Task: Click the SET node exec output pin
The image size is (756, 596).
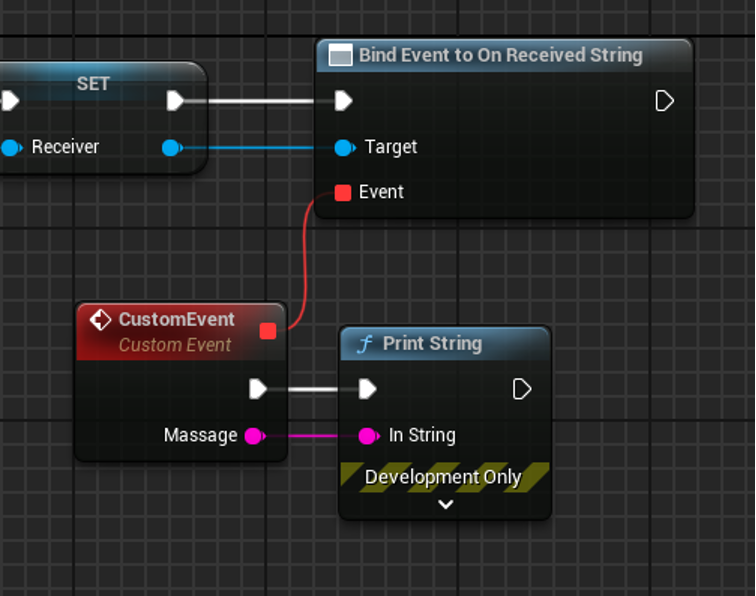Action: (175, 101)
